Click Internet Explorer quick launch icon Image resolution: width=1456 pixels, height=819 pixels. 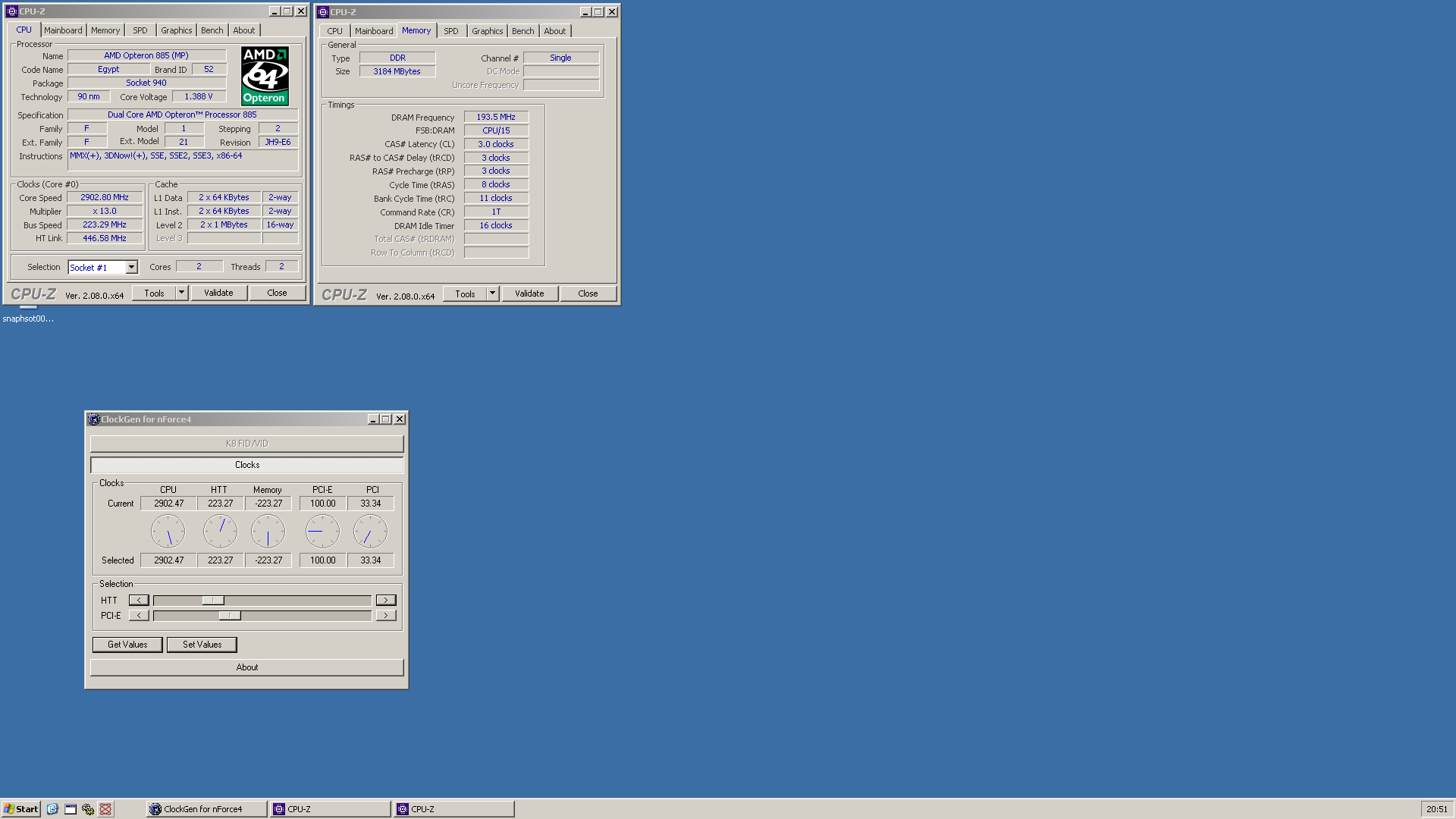52,809
